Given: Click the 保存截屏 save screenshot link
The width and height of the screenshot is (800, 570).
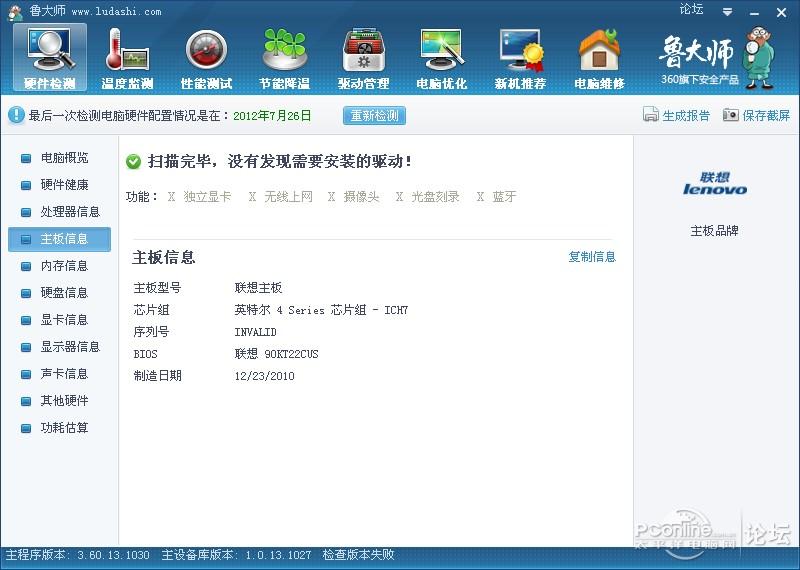Looking at the screenshot, I should click(766, 115).
